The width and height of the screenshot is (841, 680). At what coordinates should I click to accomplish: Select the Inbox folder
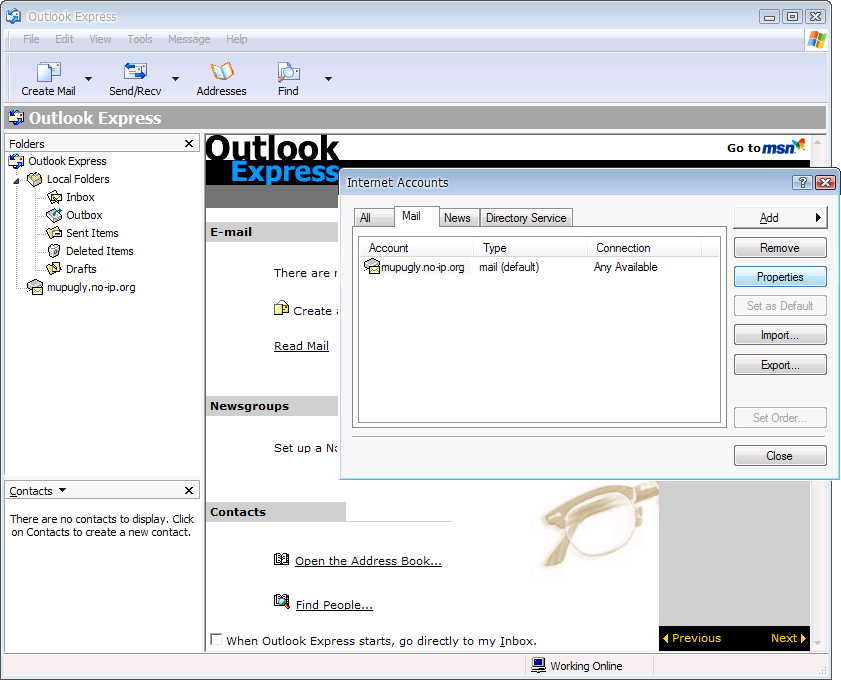[x=80, y=197]
